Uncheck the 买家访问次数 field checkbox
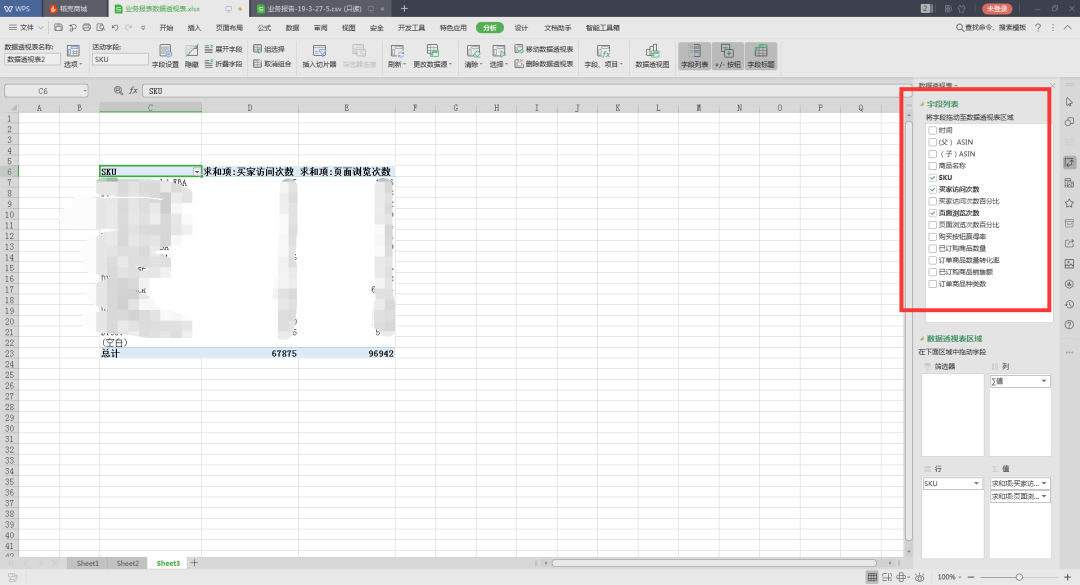This screenshot has height=585, width=1080. (x=933, y=189)
